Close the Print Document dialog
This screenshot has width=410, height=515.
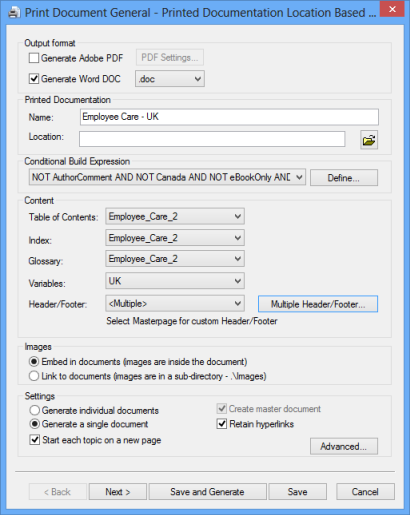[x=392, y=9]
